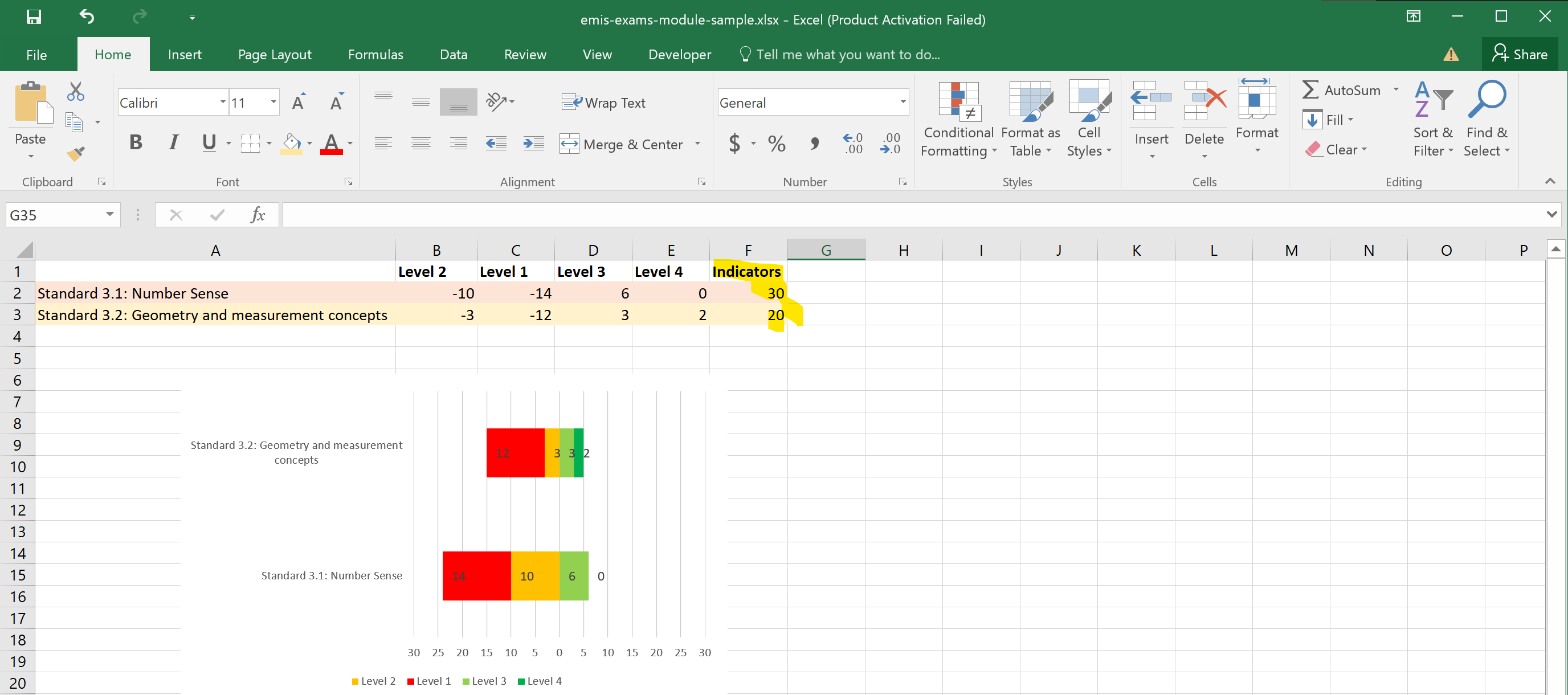The width and height of the screenshot is (1568, 695).
Task: Open the Name Box dropdown arrow
Action: [109, 215]
